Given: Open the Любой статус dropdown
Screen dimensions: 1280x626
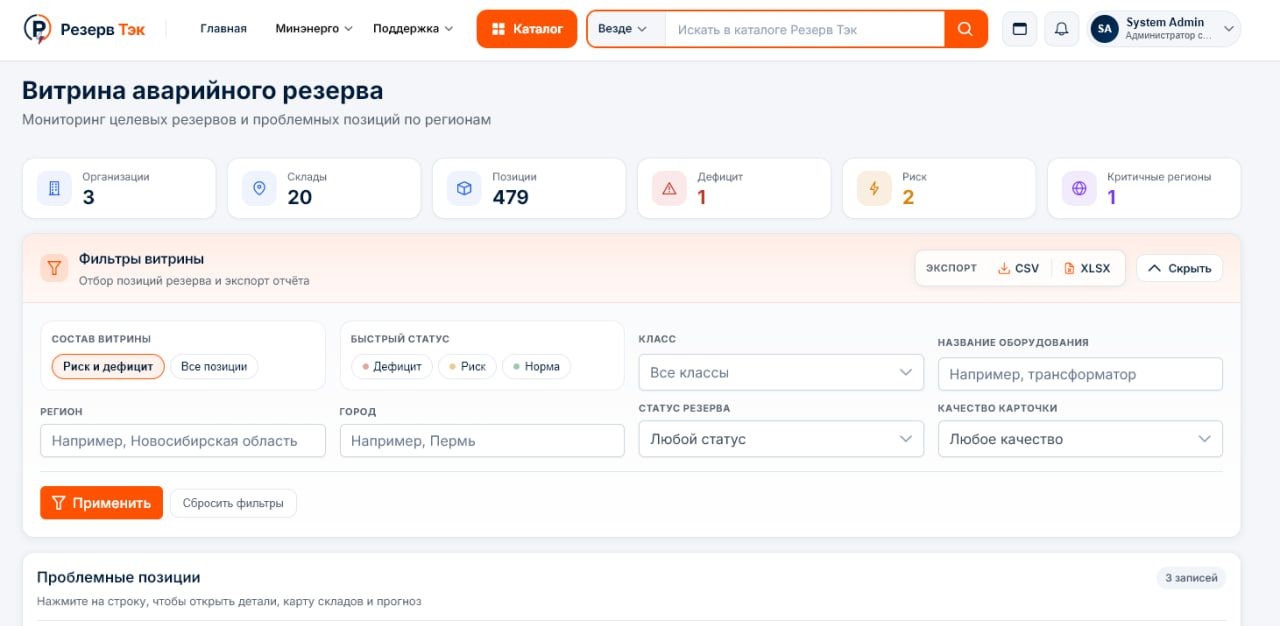Looking at the screenshot, I should point(781,439).
